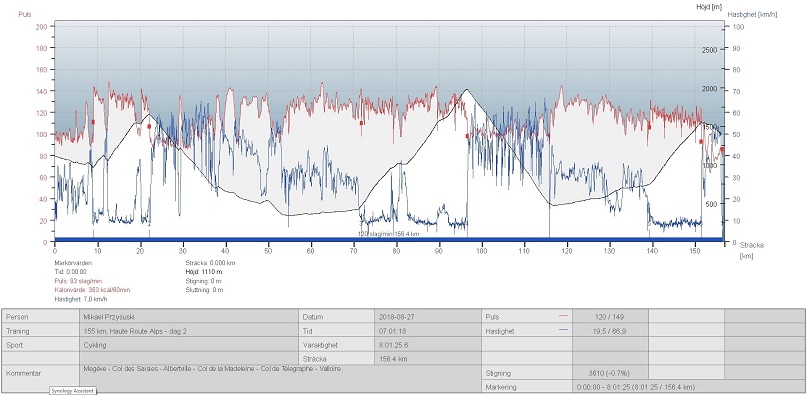This screenshot has height=395, width=807.
Task: Click the Puls label in the summary table
Action: [x=492, y=317]
